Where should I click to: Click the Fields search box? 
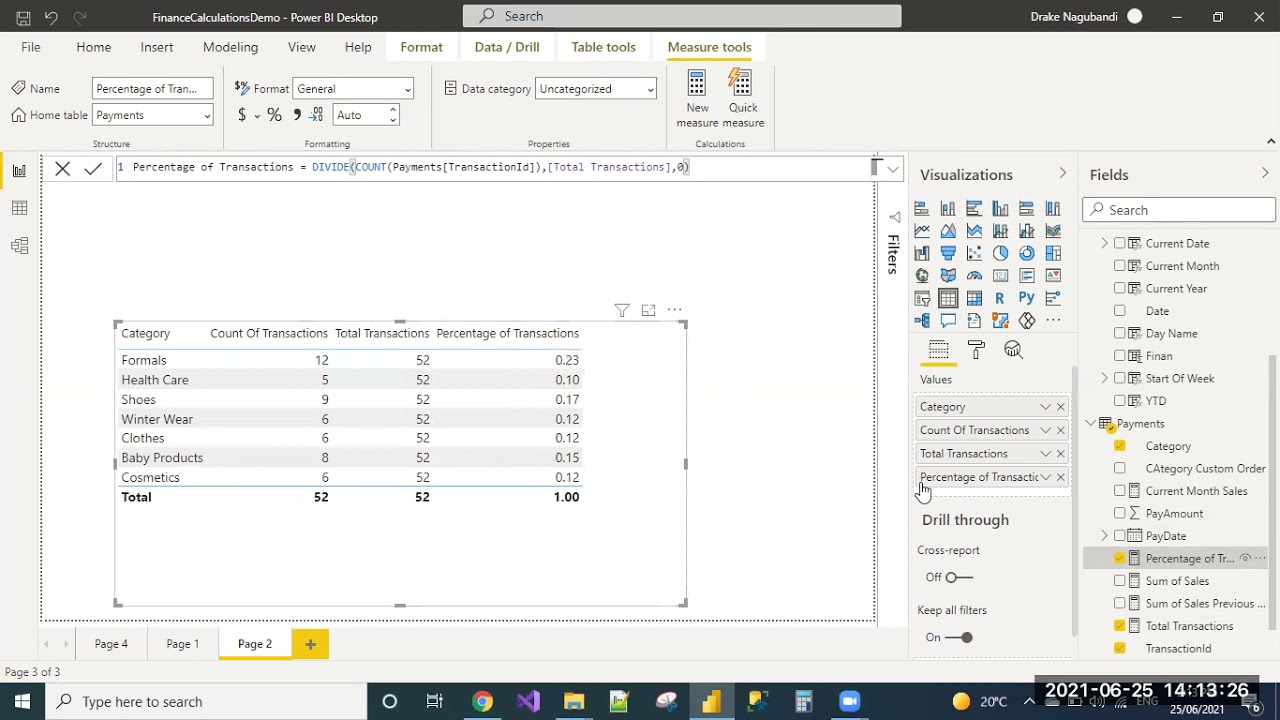[x=1179, y=210]
